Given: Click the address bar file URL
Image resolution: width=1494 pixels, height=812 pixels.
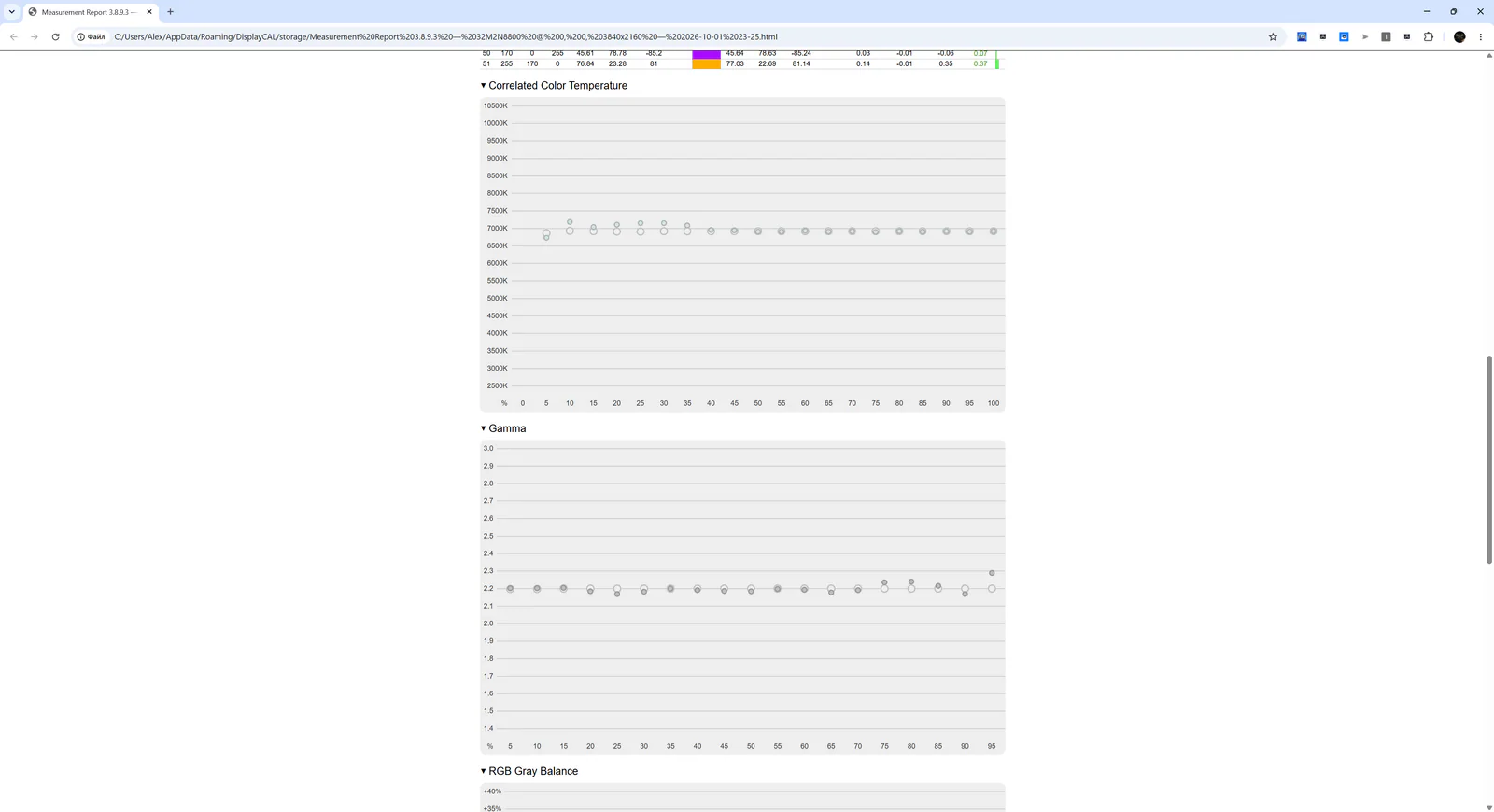Looking at the screenshot, I should coord(445,37).
